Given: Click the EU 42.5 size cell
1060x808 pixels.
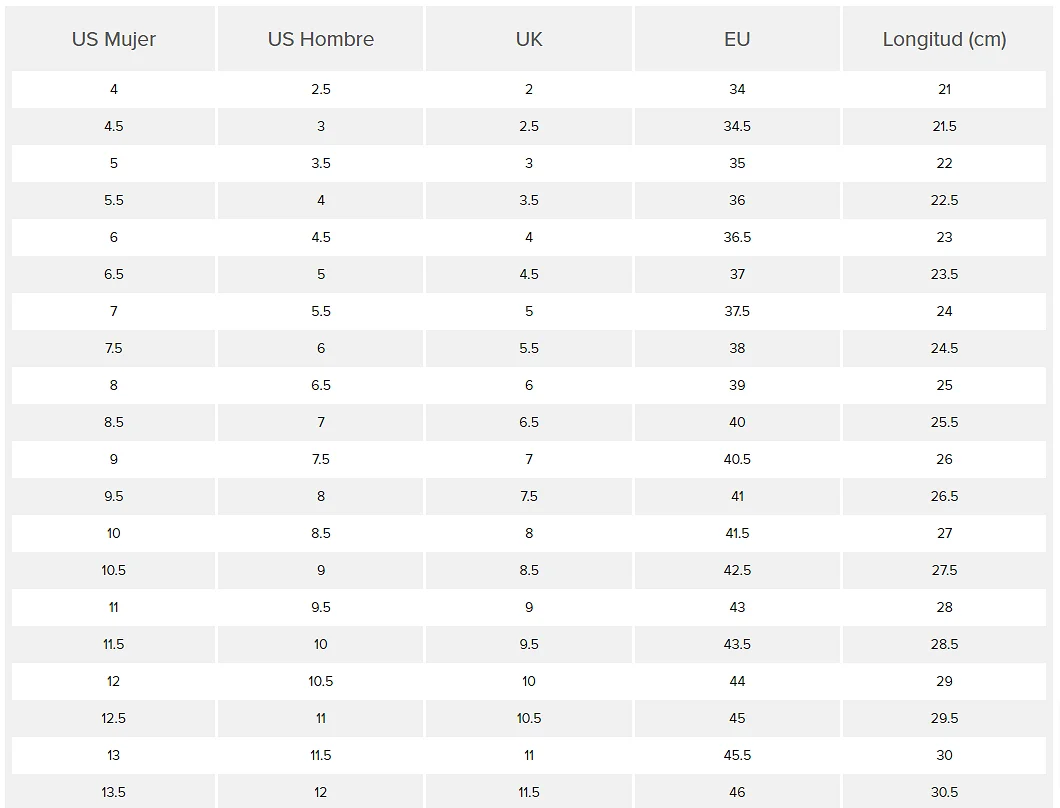Looking at the screenshot, I should (x=737, y=570).
